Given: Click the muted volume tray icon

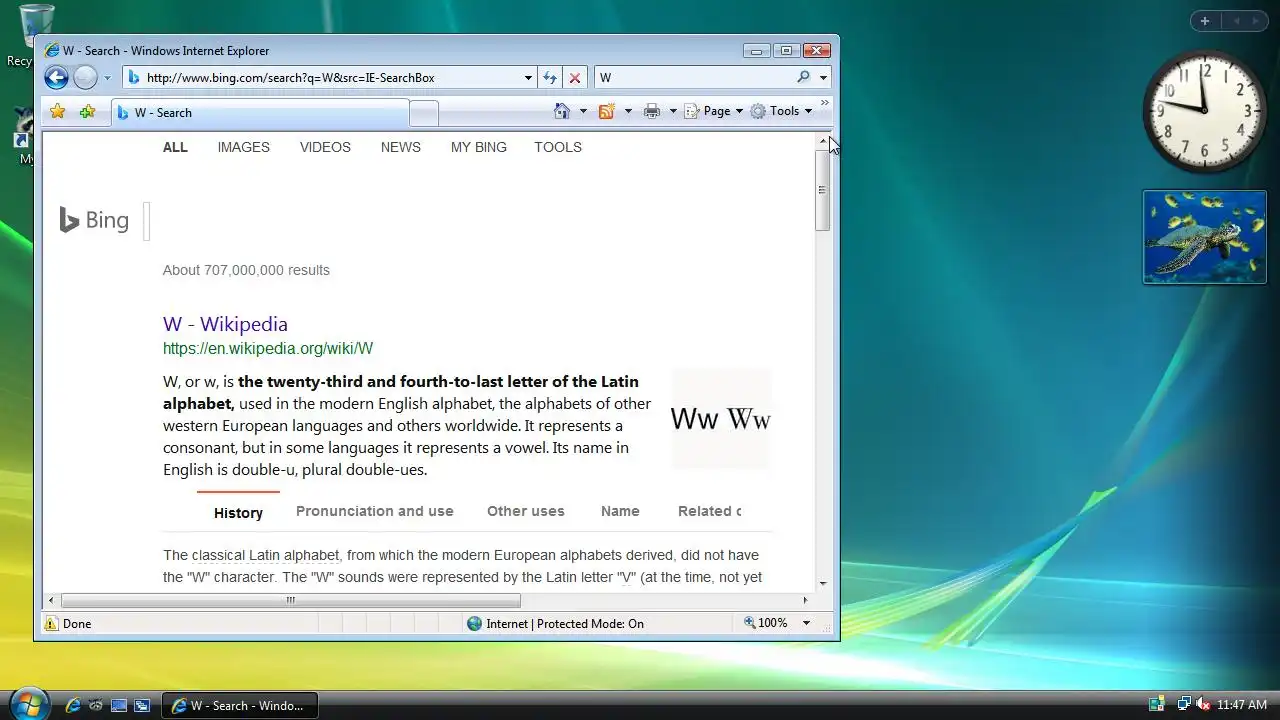Looking at the screenshot, I should (x=1204, y=704).
